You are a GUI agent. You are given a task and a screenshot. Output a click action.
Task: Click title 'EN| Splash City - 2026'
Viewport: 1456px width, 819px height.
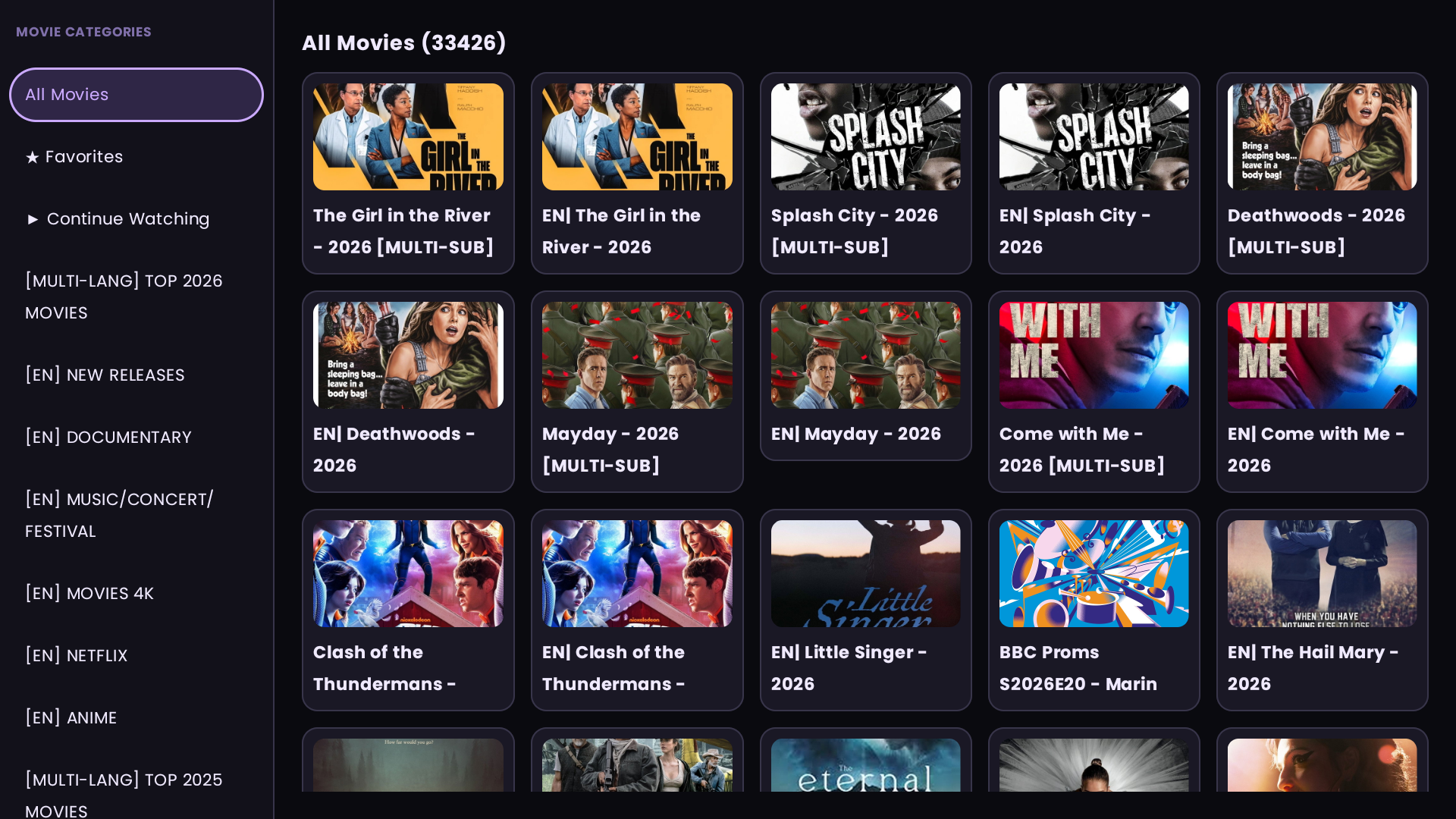tap(1075, 231)
